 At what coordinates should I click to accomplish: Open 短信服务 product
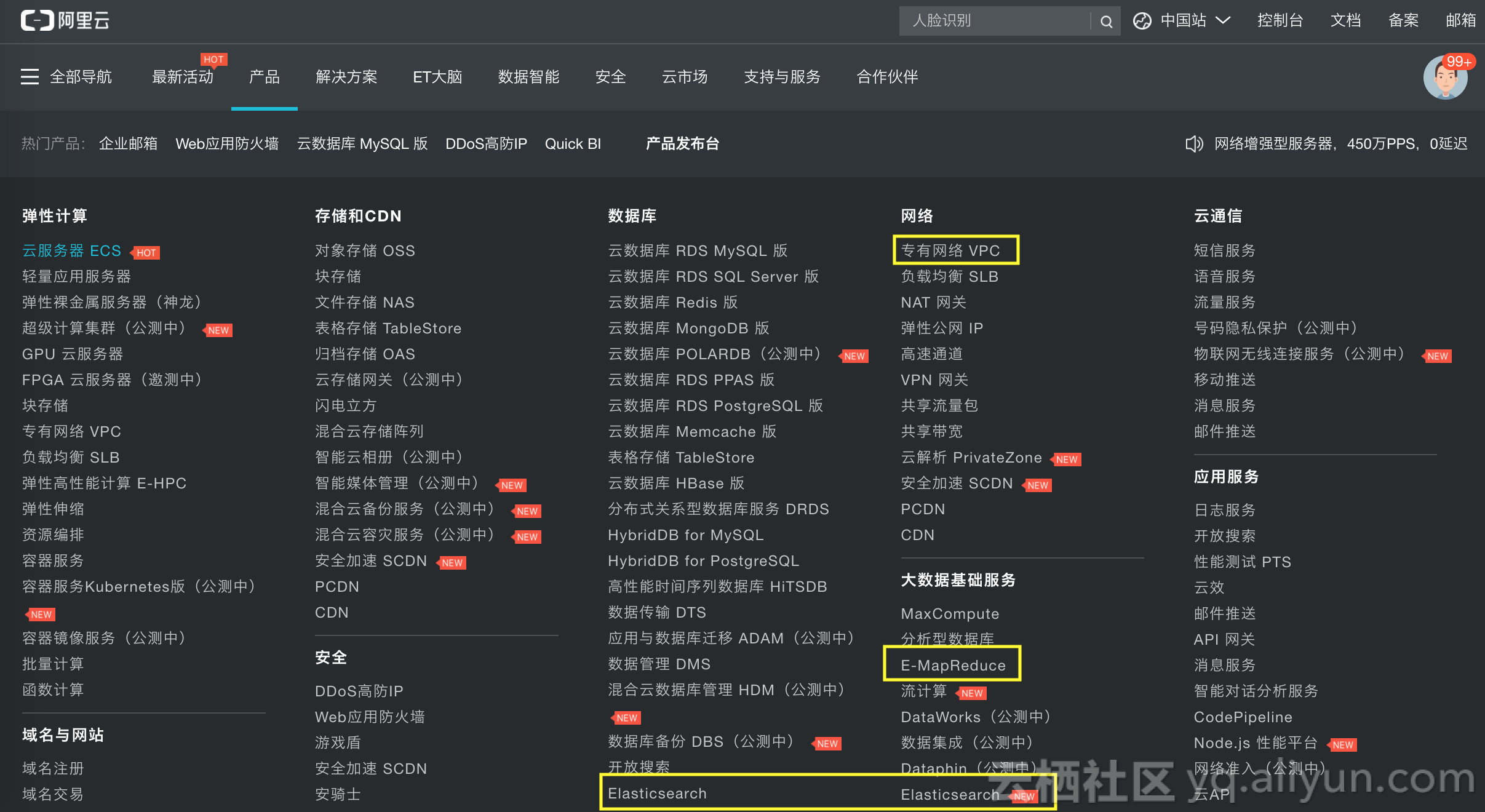tap(1225, 251)
